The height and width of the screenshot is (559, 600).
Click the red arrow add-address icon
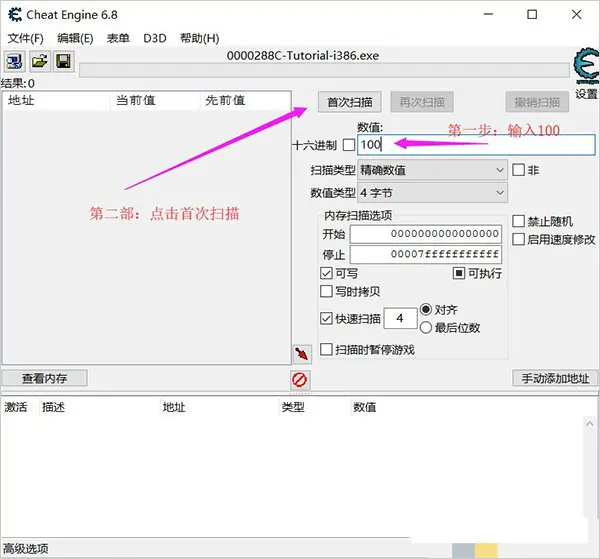[301, 354]
